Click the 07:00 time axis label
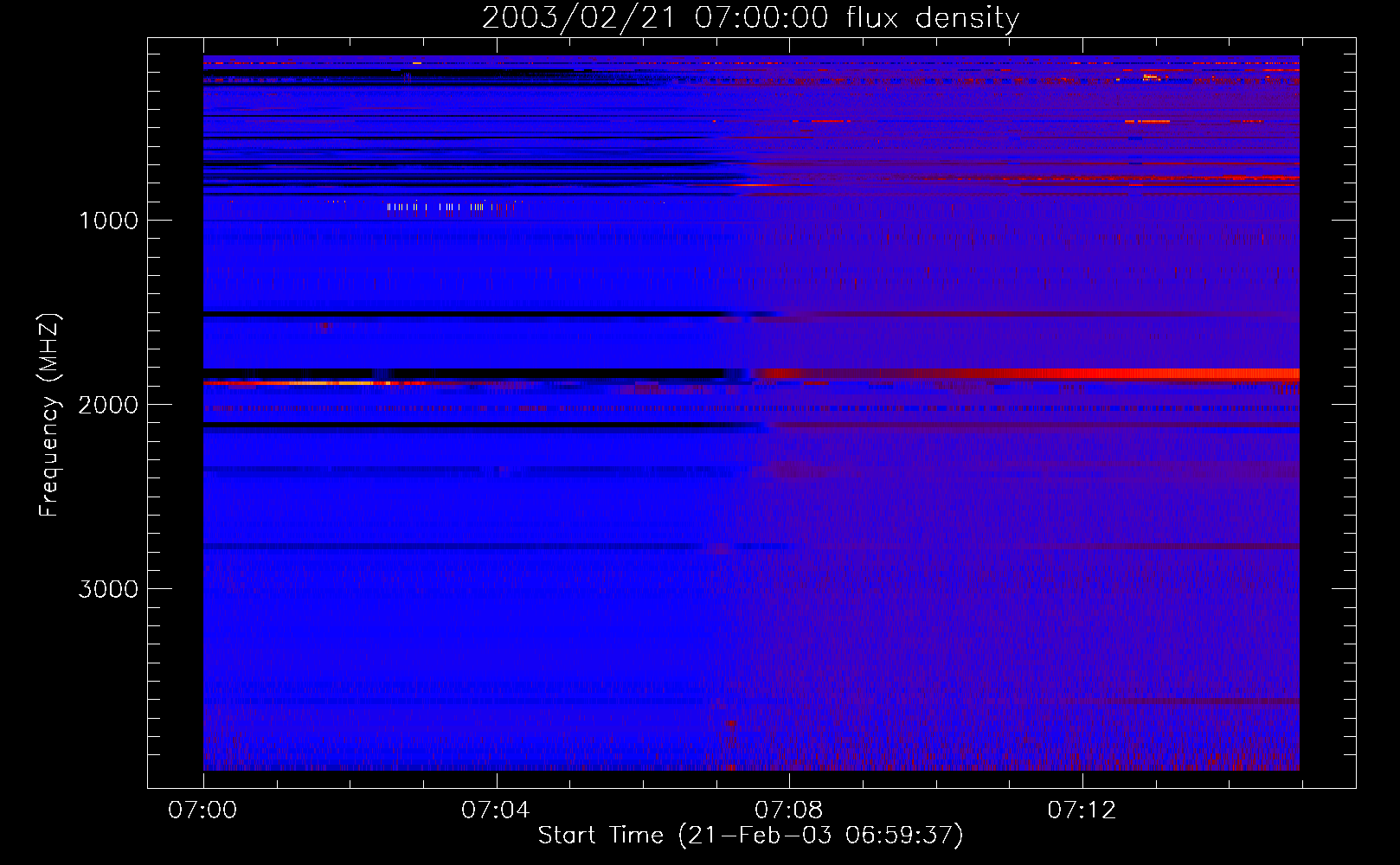 pos(202,811)
